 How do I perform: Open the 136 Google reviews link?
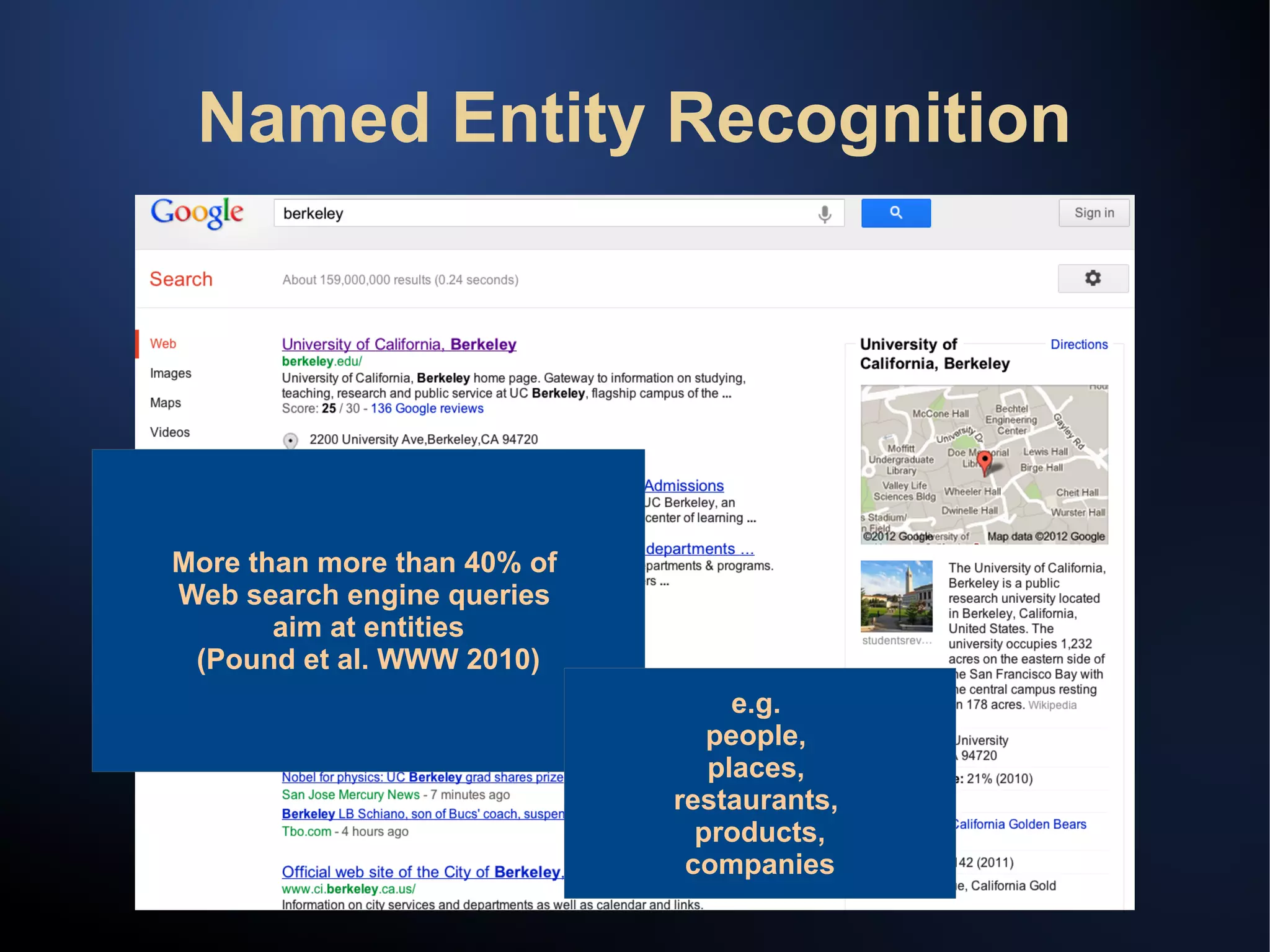(x=427, y=409)
